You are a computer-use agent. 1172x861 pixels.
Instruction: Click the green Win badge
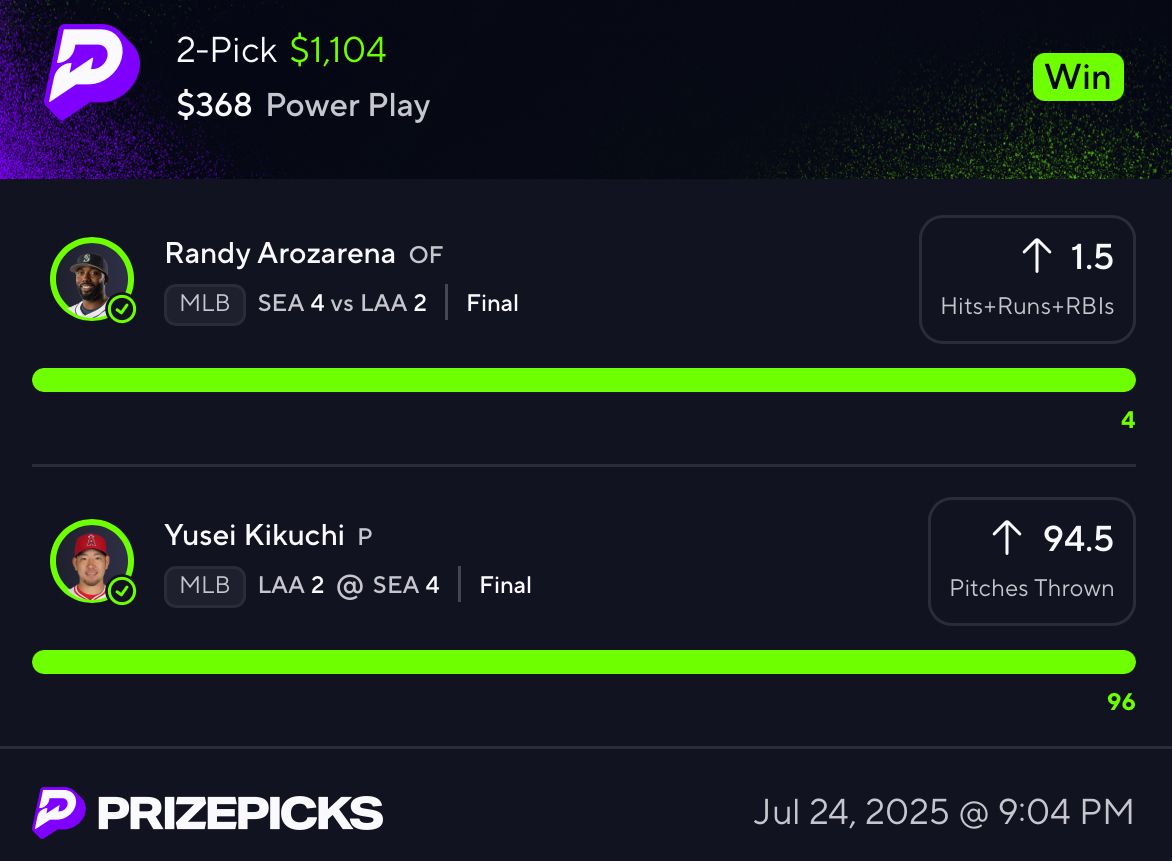coord(1078,77)
